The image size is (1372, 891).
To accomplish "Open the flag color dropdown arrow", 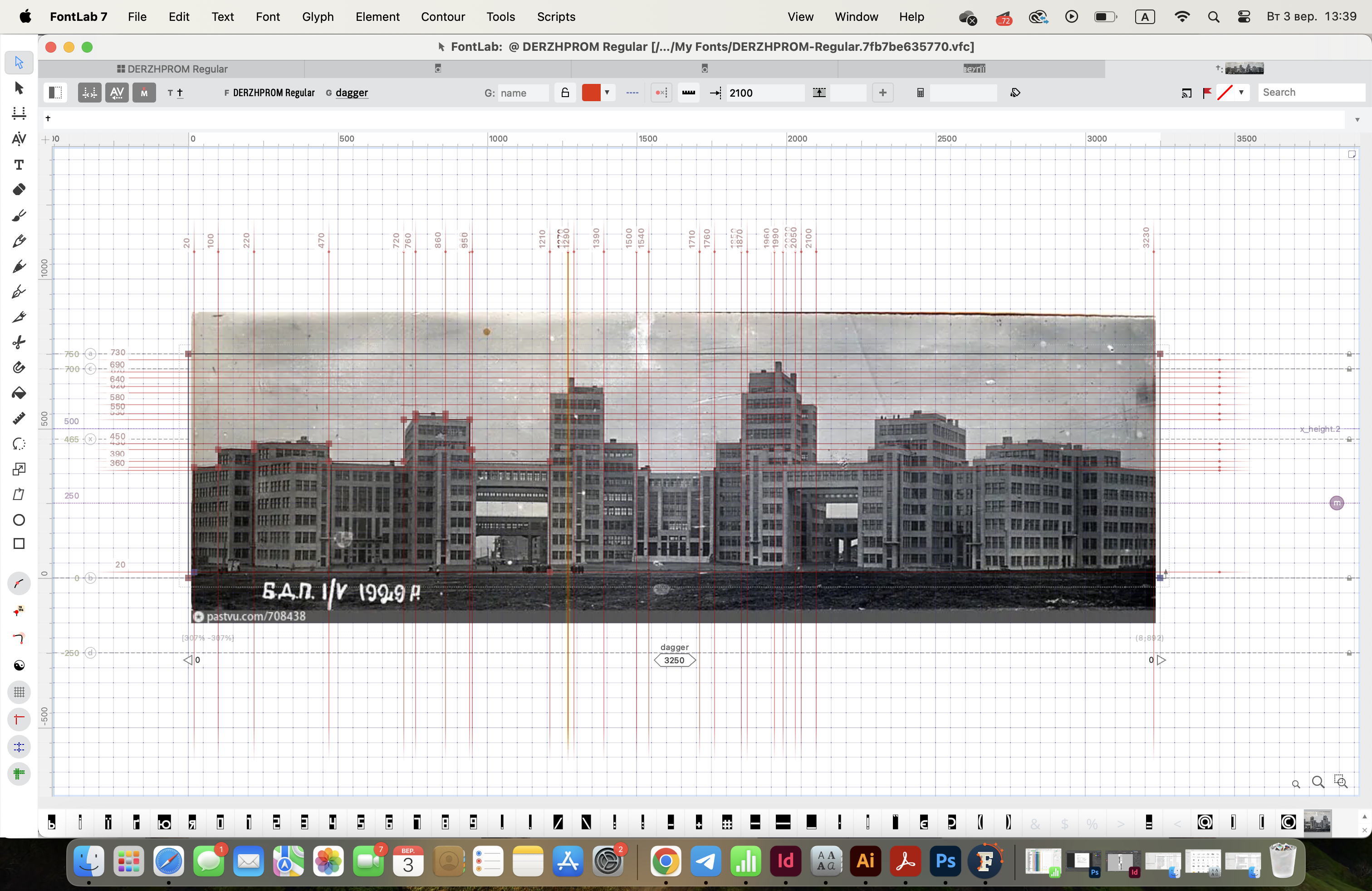I will pyautogui.click(x=1241, y=93).
